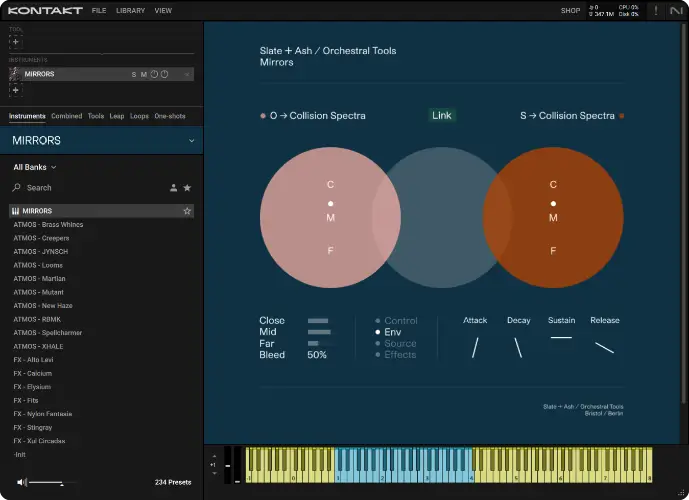Filter favorites with the star icon
The image size is (689, 500).
[x=187, y=188]
